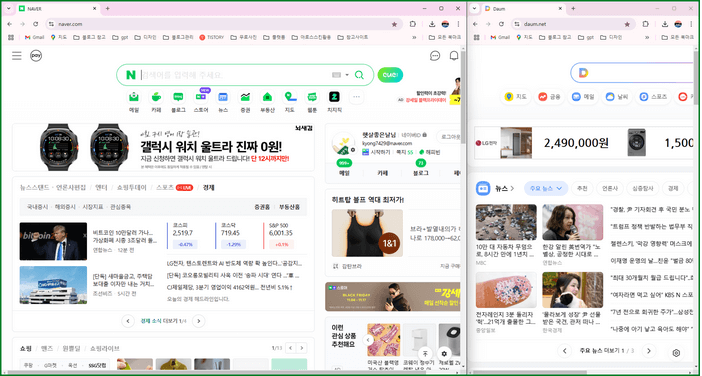Open Chrome downloads in Naver window
The image size is (702, 376).
432,24
